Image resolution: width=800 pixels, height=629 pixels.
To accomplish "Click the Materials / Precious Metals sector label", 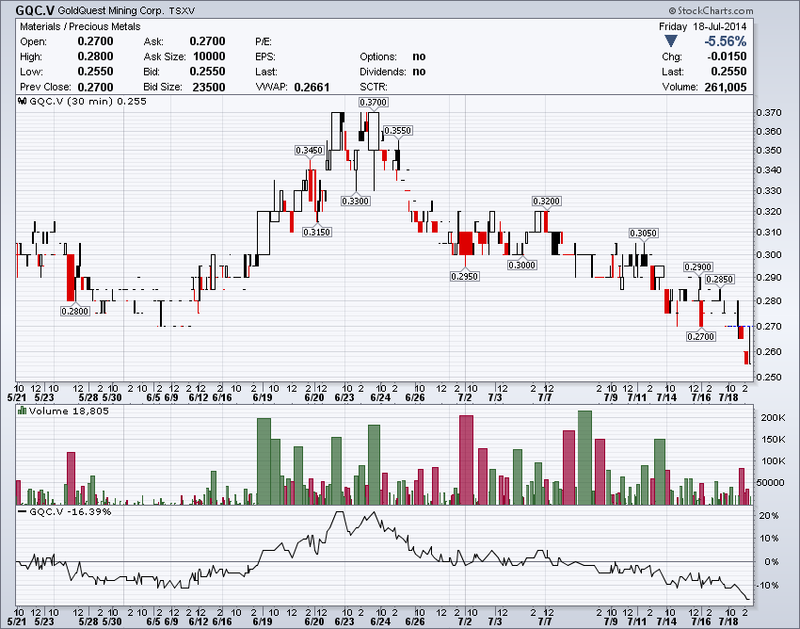I will pyautogui.click(x=80, y=27).
